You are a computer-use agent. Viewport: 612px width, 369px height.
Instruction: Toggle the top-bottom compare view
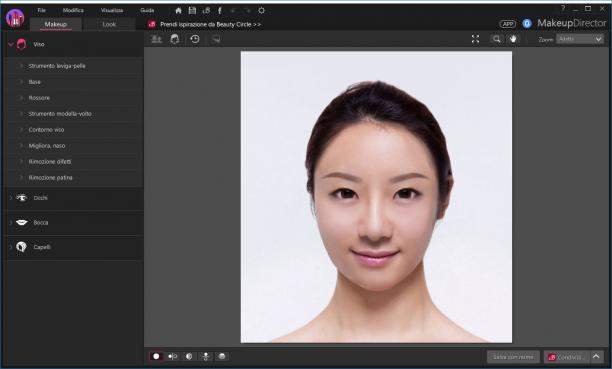tap(205, 356)
